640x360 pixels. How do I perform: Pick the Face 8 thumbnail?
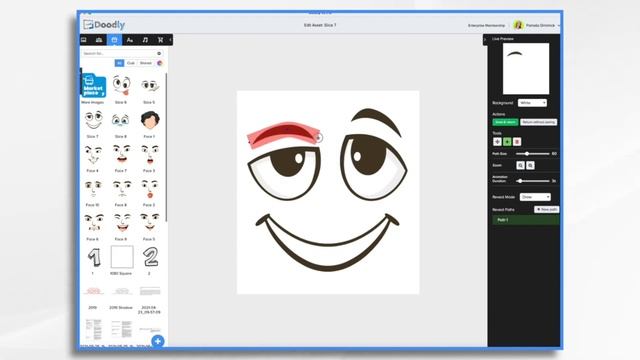click(121, 189)
